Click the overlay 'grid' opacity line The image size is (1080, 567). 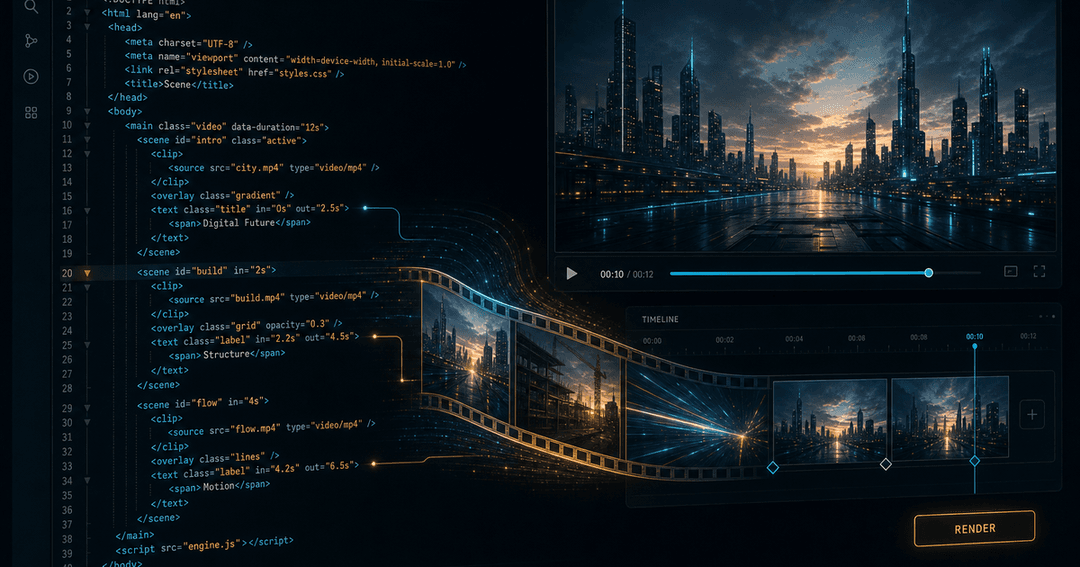[247, 326]
